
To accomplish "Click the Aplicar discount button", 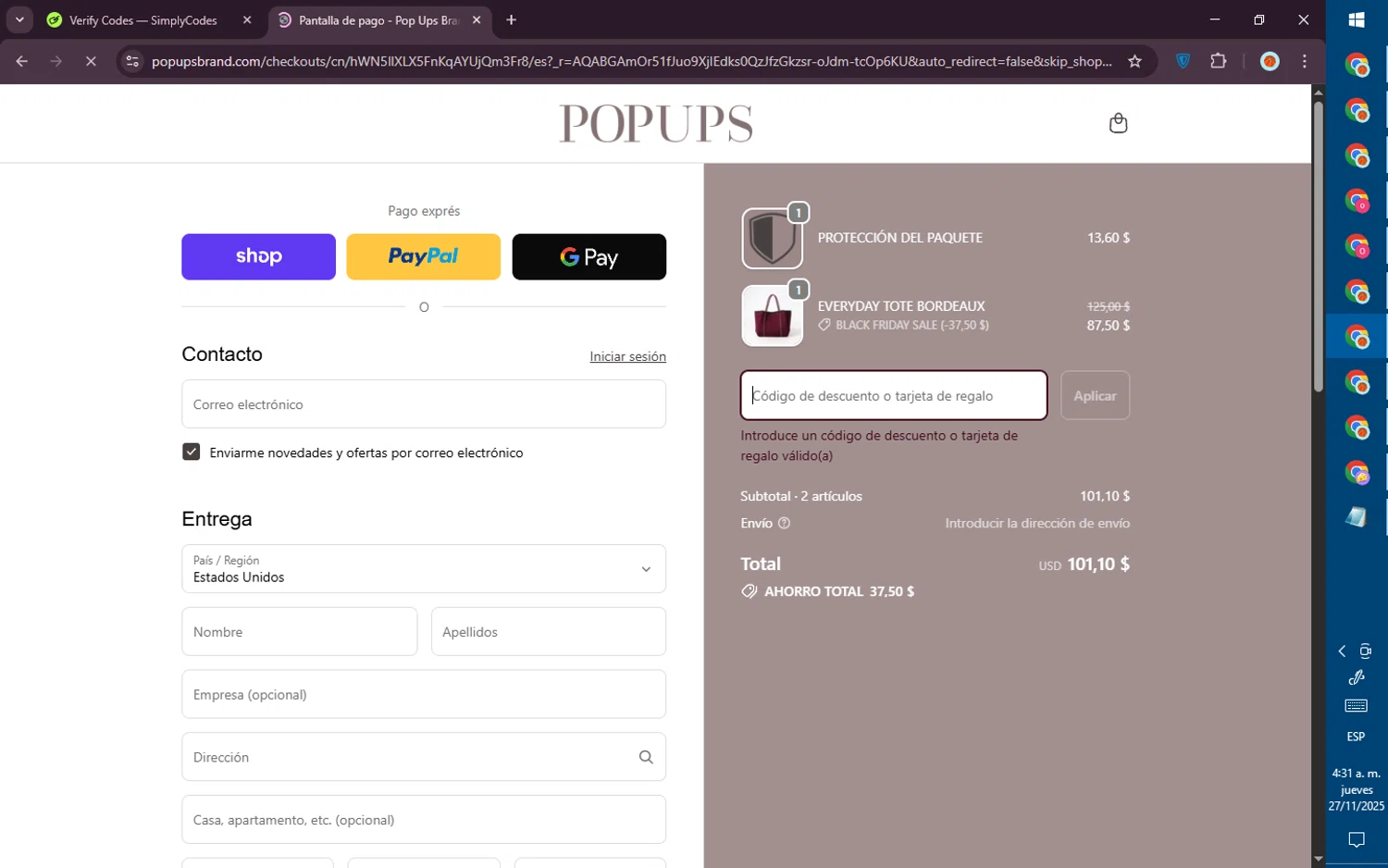I will tap(1095, 395).
